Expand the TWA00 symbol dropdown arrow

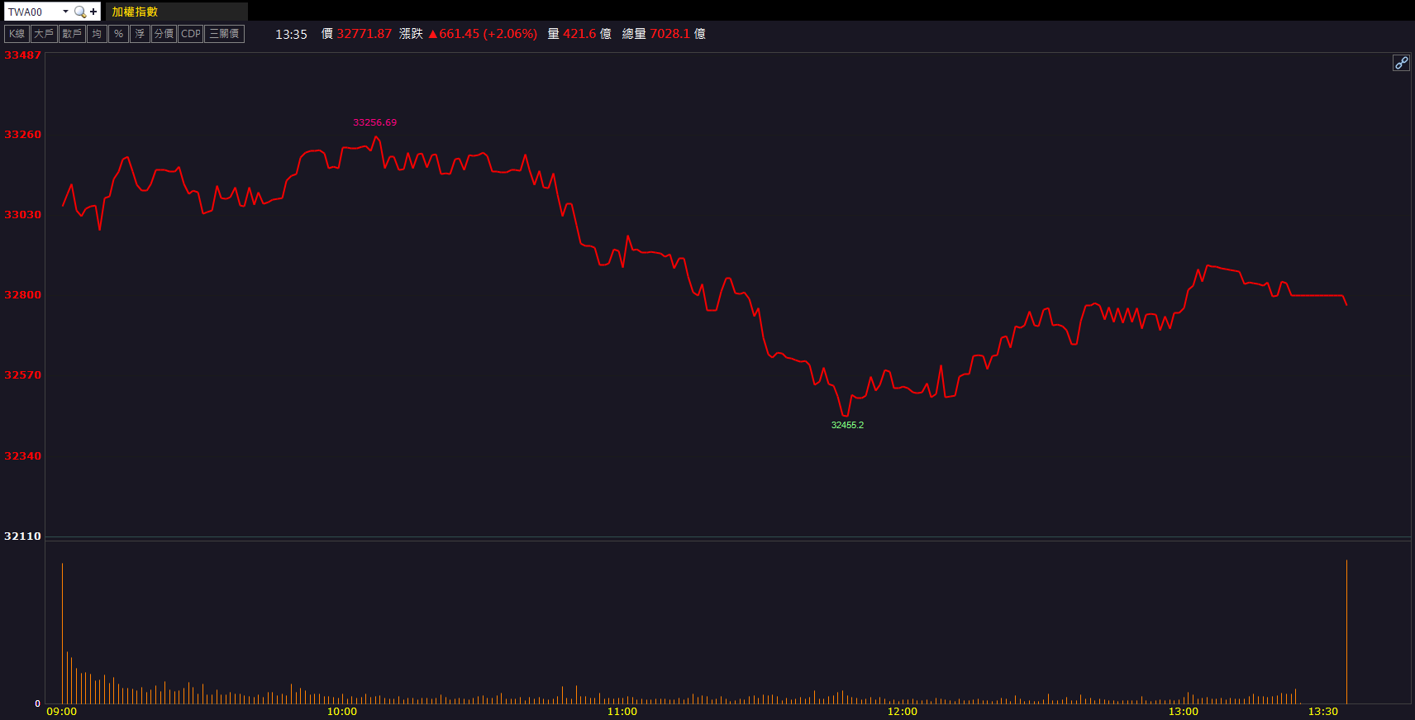pyautogui.click(x=66, y=12)
